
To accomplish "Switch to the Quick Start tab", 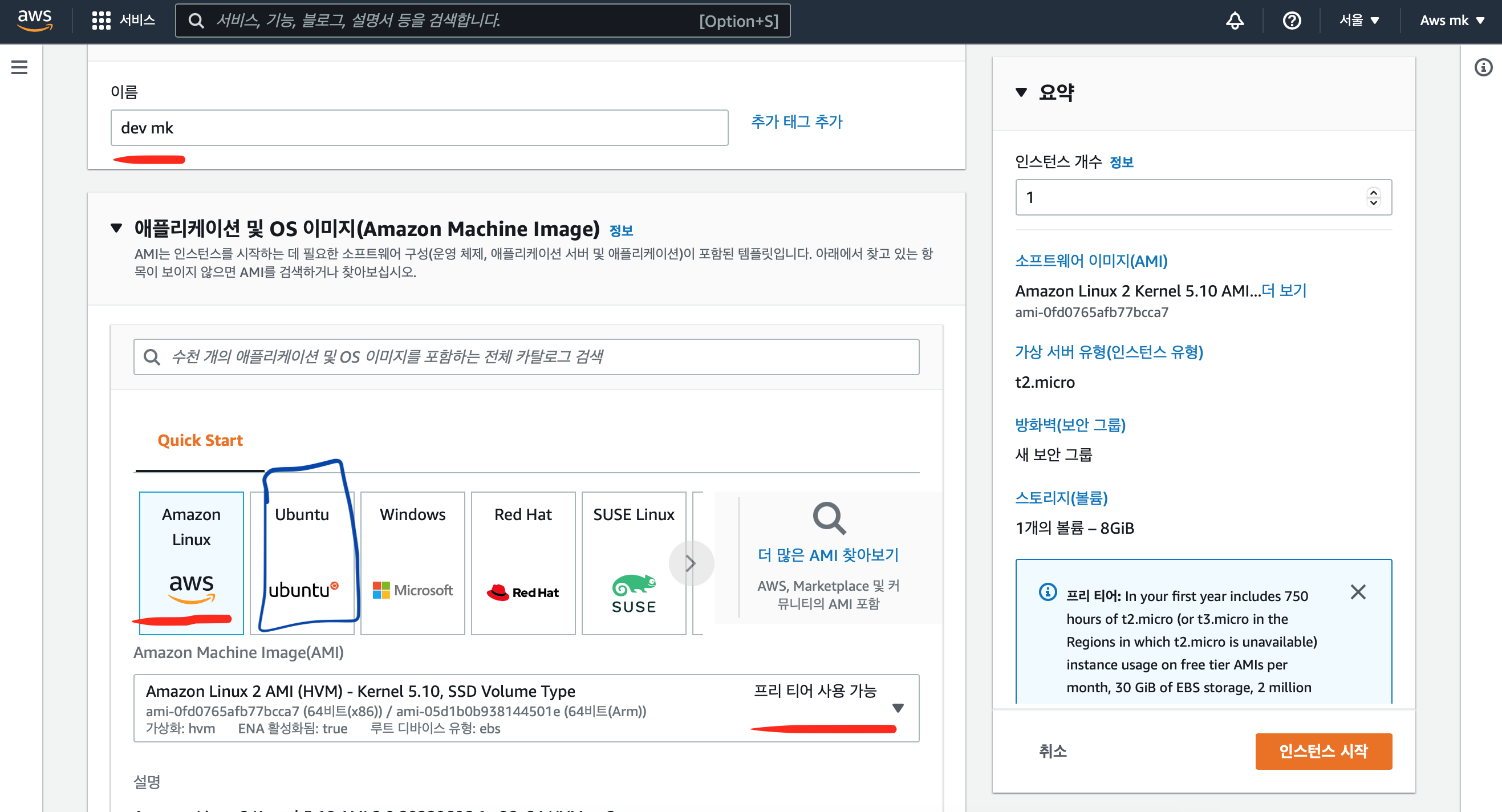I will (x=200, y=440).
